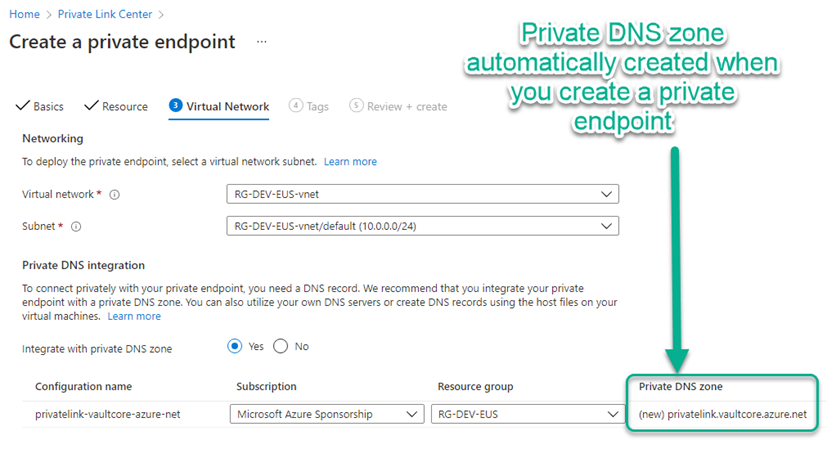Click Learn more in Private DNS integration
This screenshot has width=827, height=458.
[134, 316]
